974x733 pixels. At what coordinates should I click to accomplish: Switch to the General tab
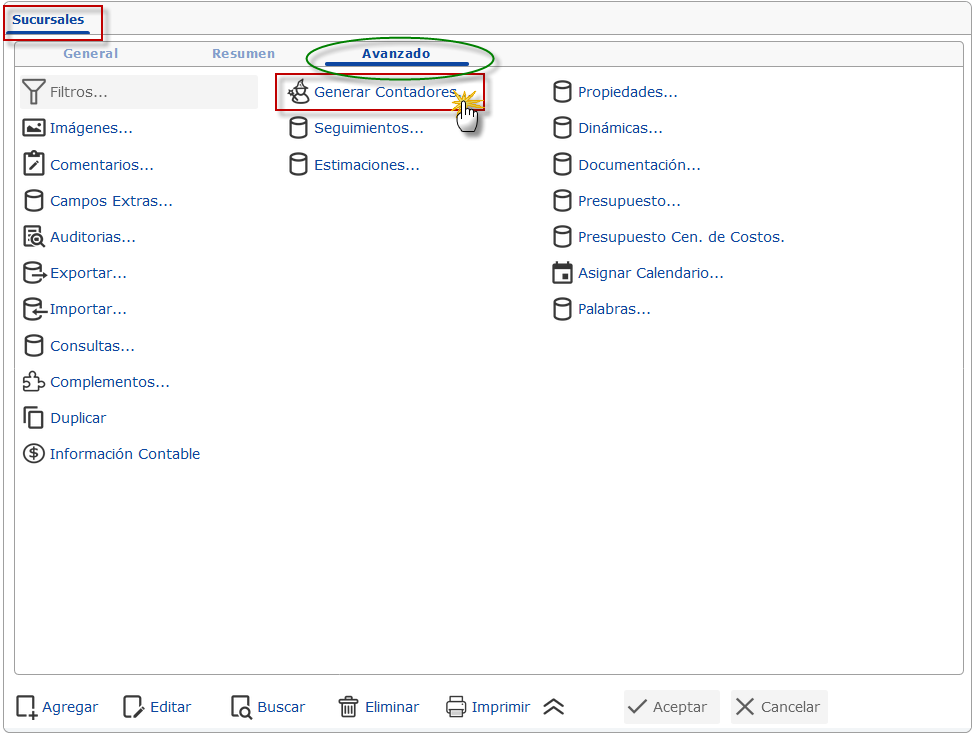click(91, 54)
